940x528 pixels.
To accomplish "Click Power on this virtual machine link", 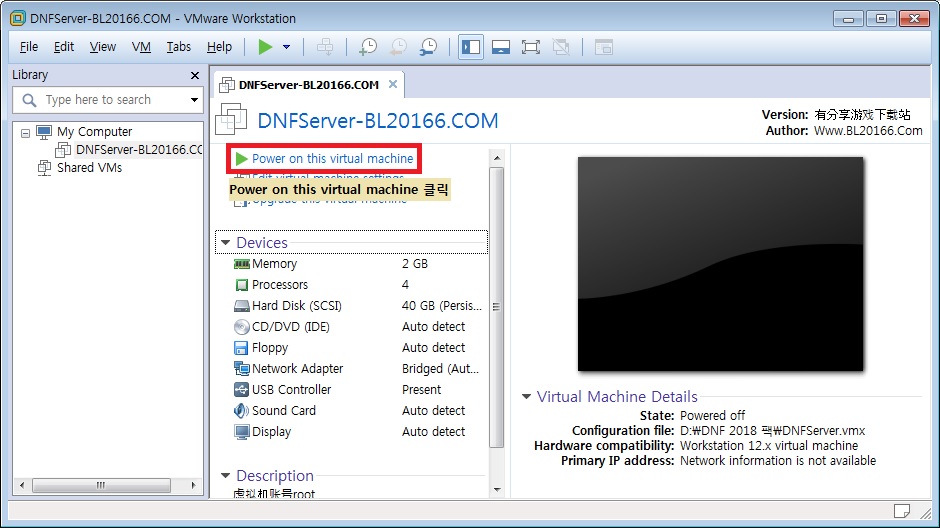I will point(332,158).
